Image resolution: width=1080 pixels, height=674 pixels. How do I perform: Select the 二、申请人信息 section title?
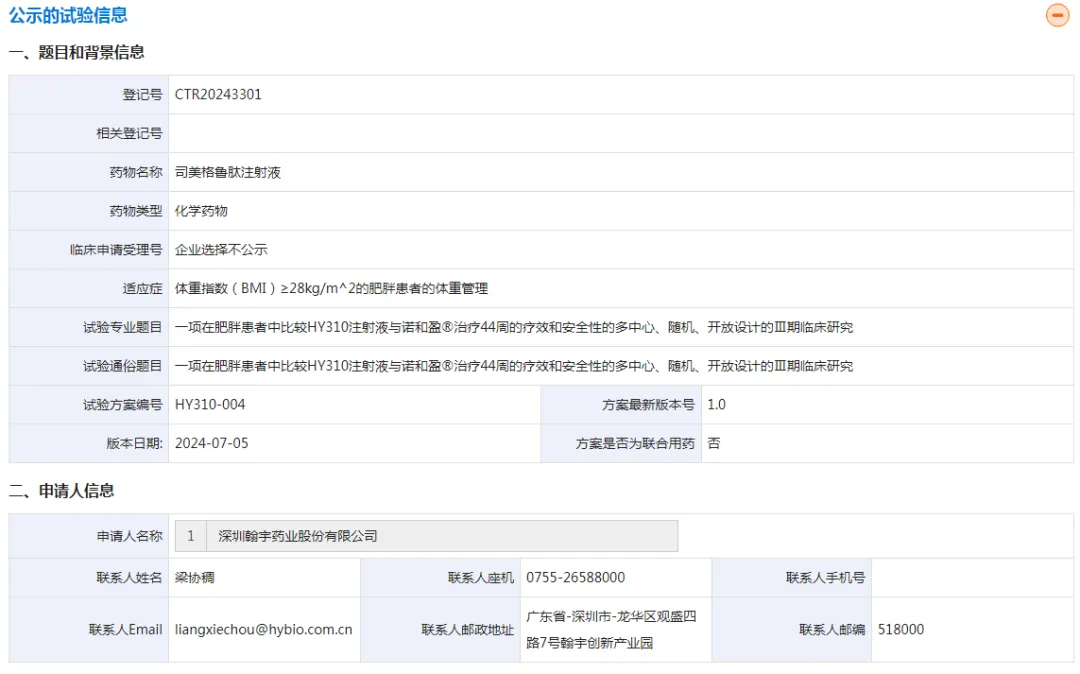62,491
